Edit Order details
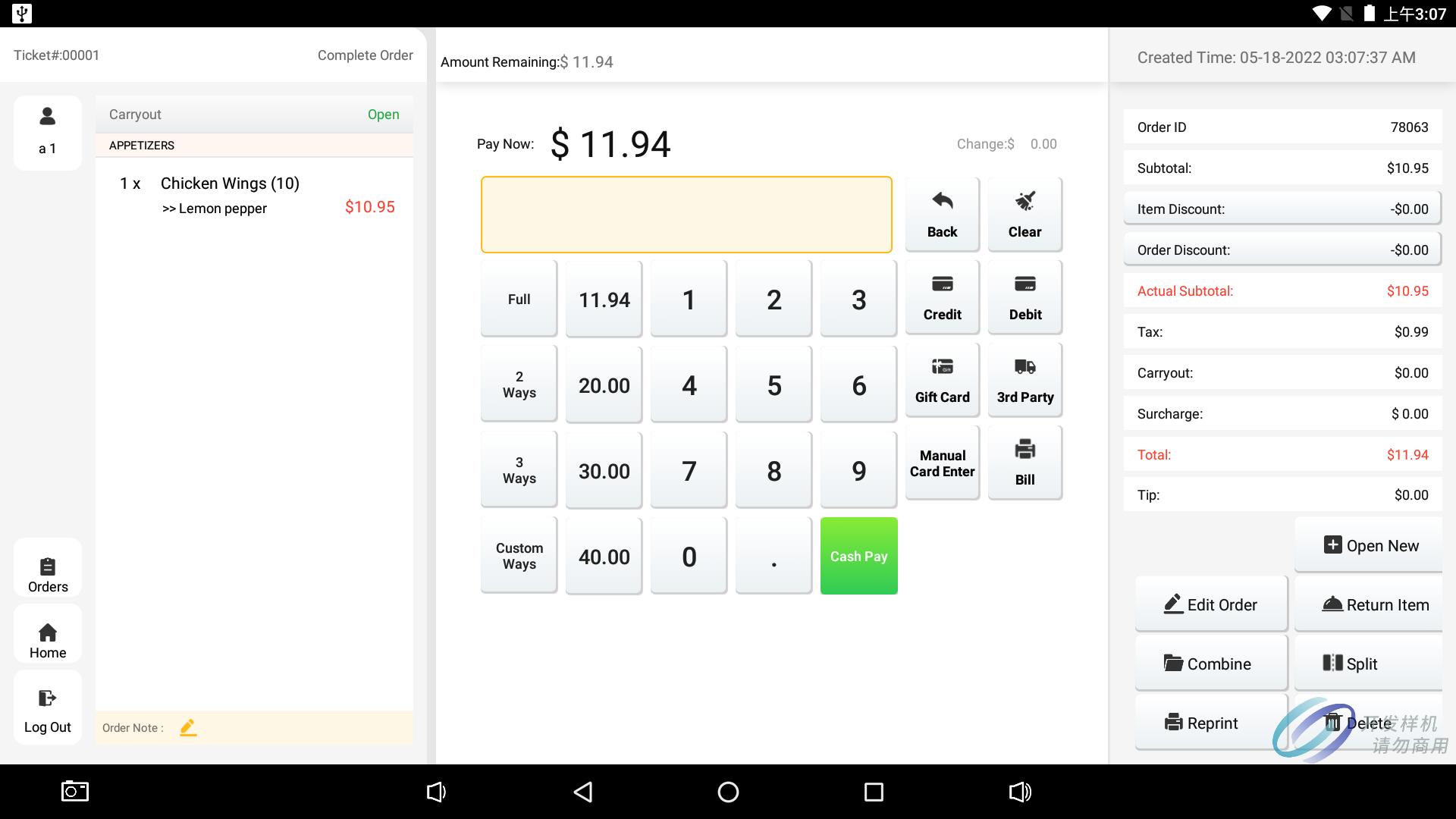Screen dimensions: 1456x819 [x=1211, y=604]
